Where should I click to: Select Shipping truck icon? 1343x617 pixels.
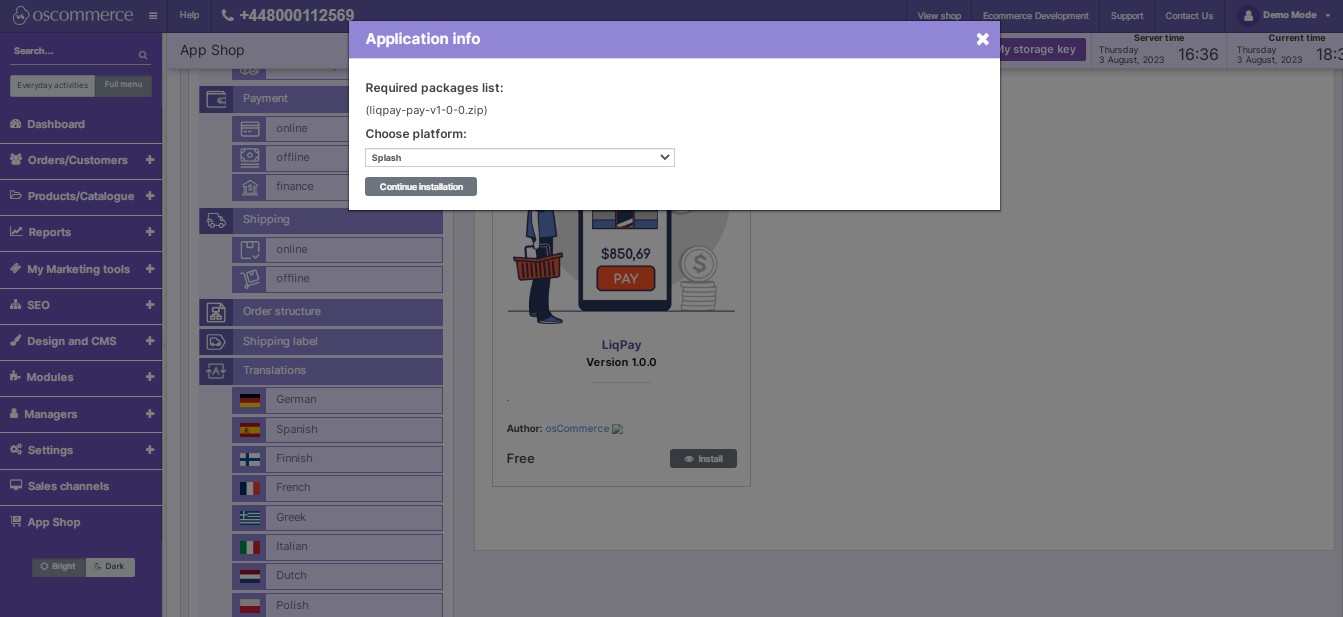click(216, 220)
